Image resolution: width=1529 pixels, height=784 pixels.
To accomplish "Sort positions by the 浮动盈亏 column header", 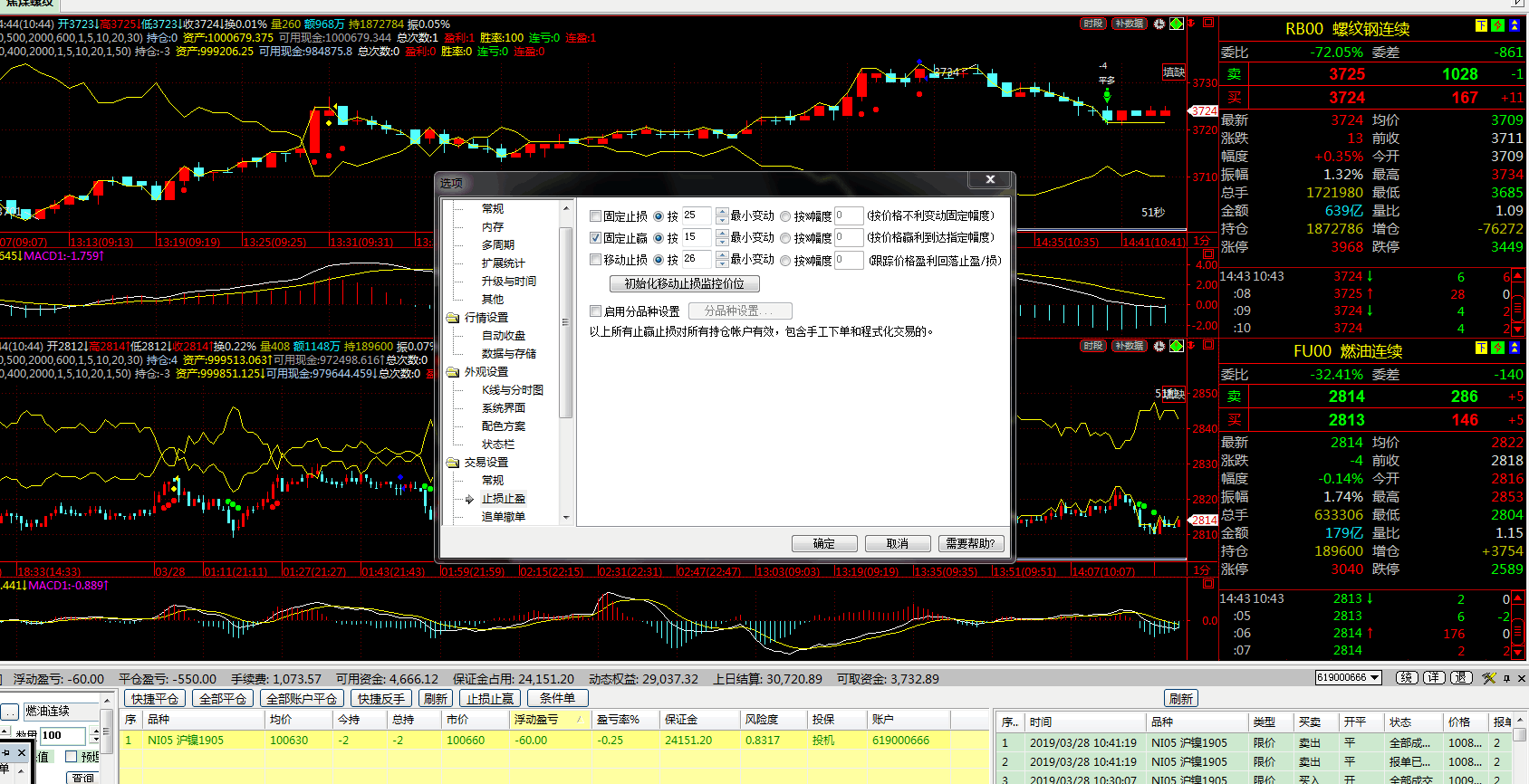I will click(x=549, y=720).
